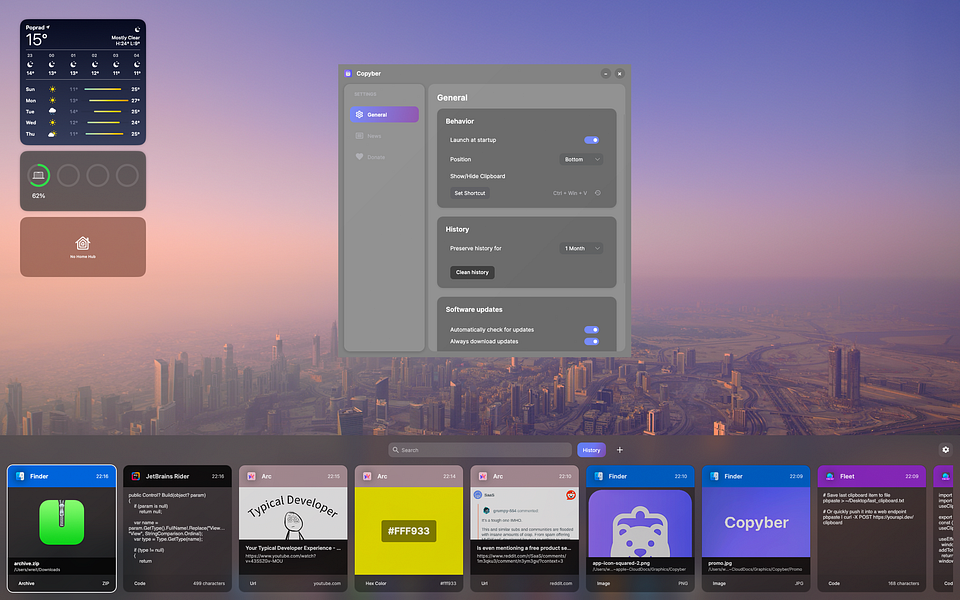Toggle Launch at startup switch
The width and height of the screenshot is (960, 600).
(x=591, y=140)
